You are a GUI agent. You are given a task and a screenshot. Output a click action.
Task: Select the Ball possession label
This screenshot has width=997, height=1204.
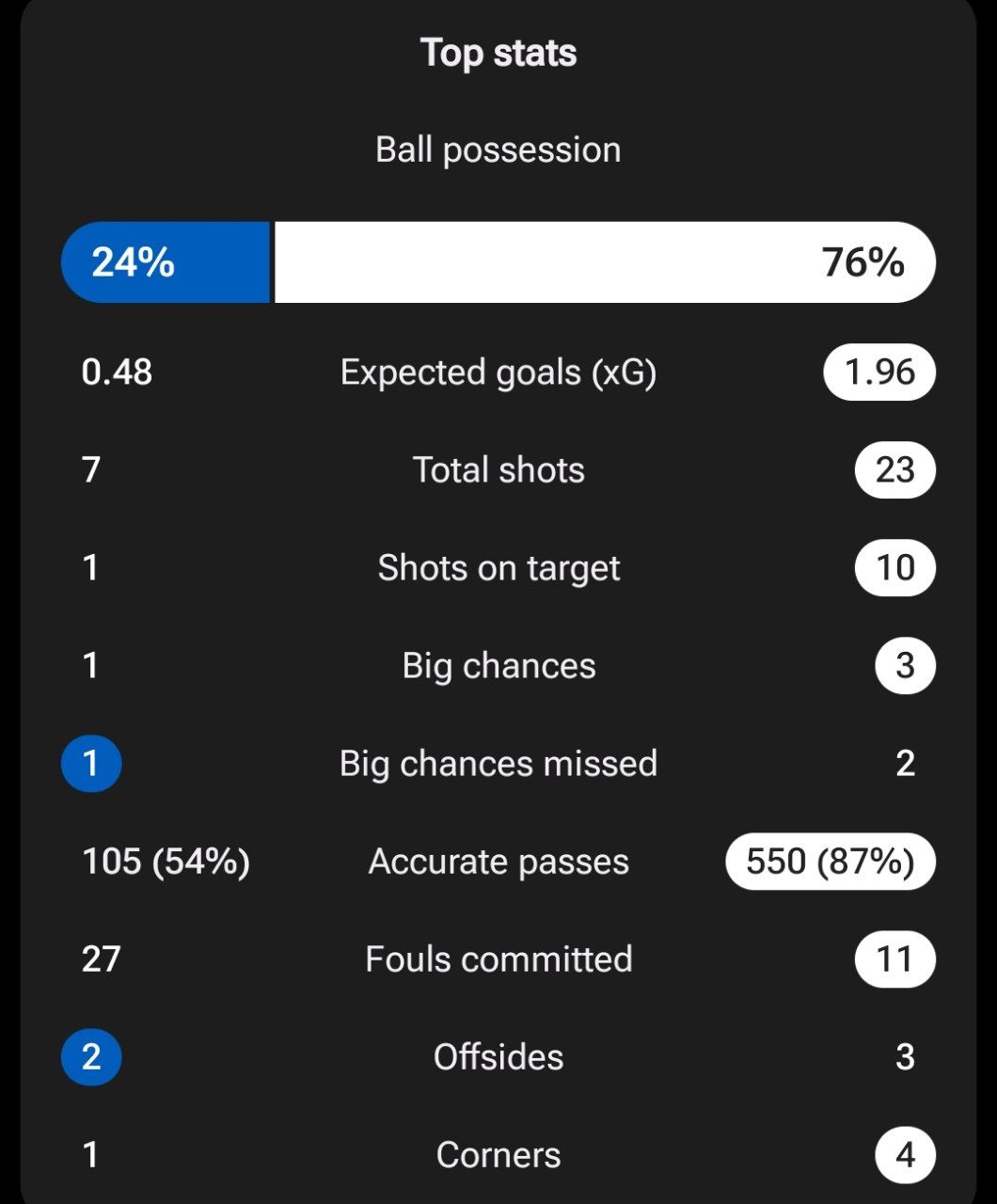498,150
